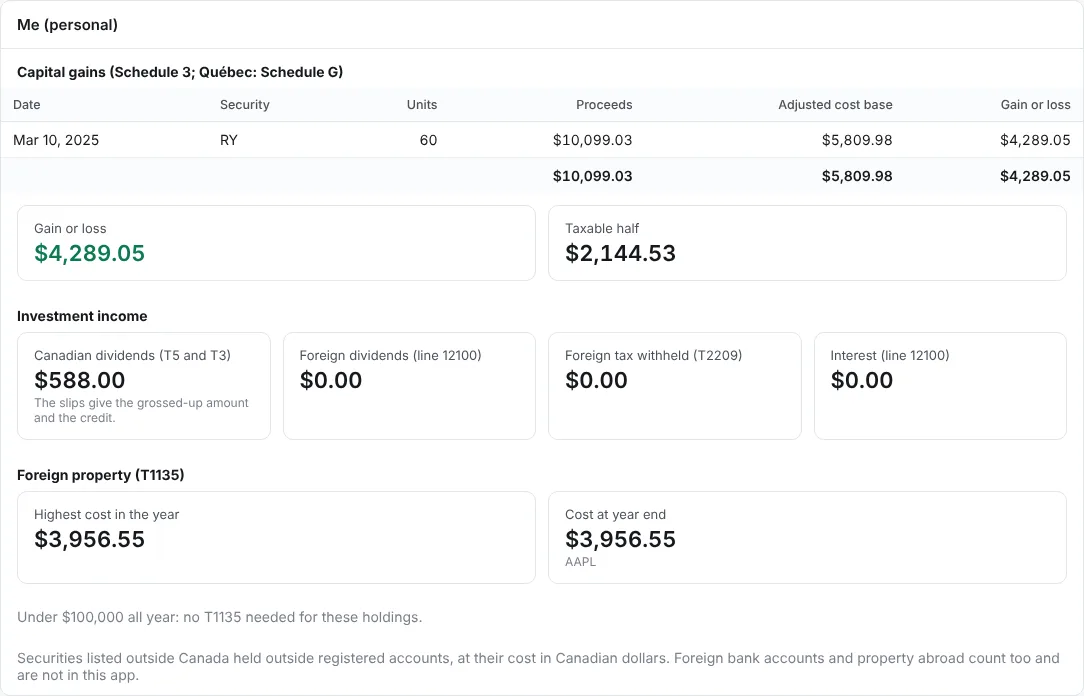The image size is (1084, 696).
Task: Select the "Taxable half" card label
Action: click(x=602, y=228)
